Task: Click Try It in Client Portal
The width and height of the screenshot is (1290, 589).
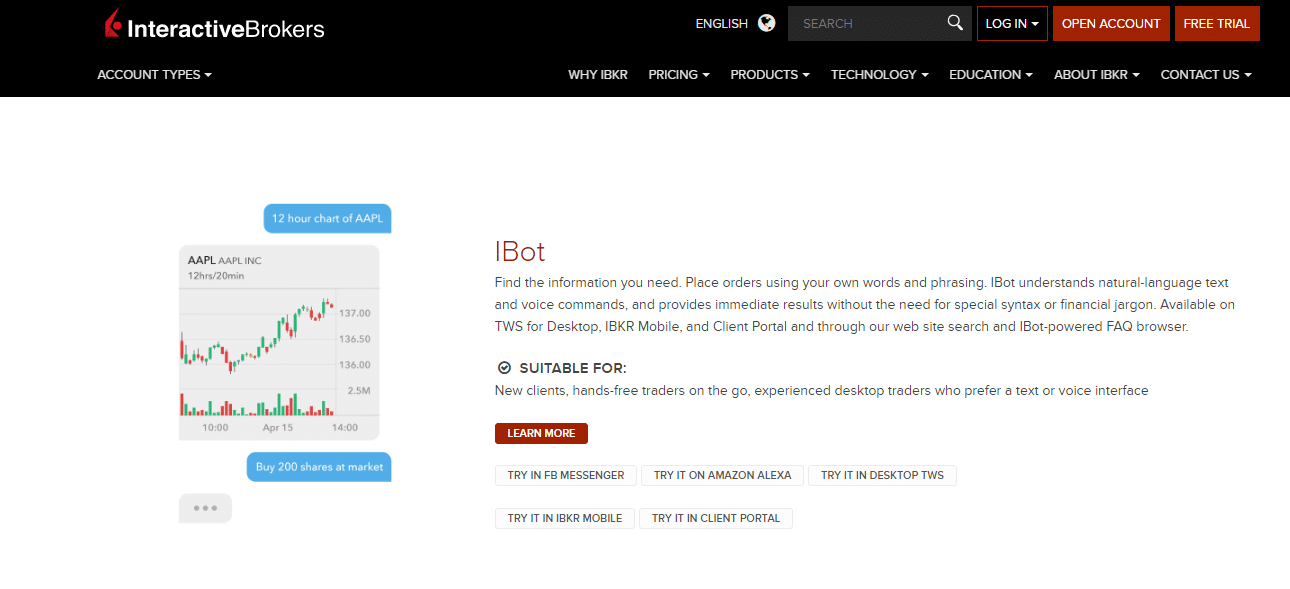Action: 715,518
